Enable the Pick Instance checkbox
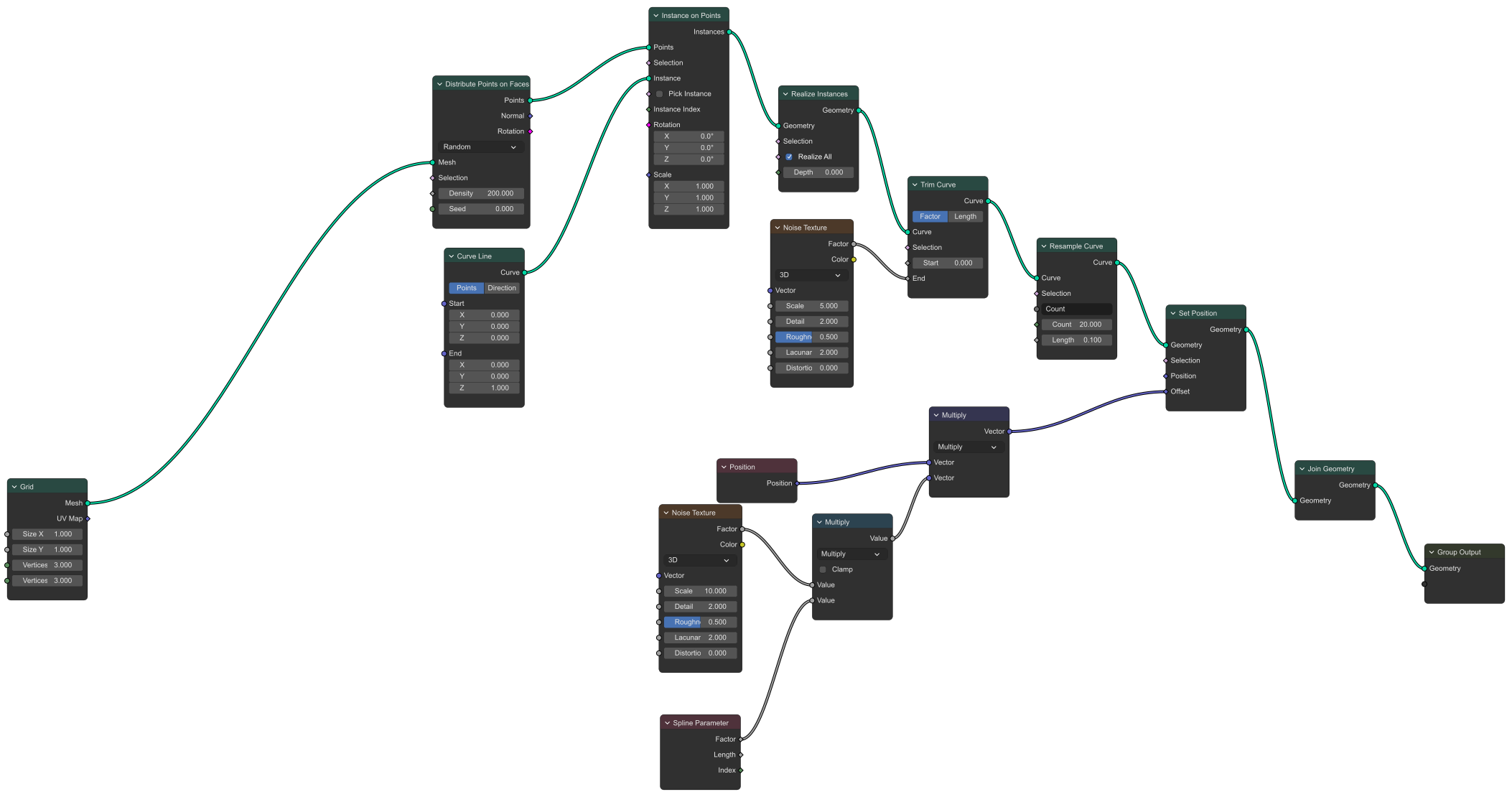Image resolution: width=1512 pixels, height=797 pixels. click(660, 94)
